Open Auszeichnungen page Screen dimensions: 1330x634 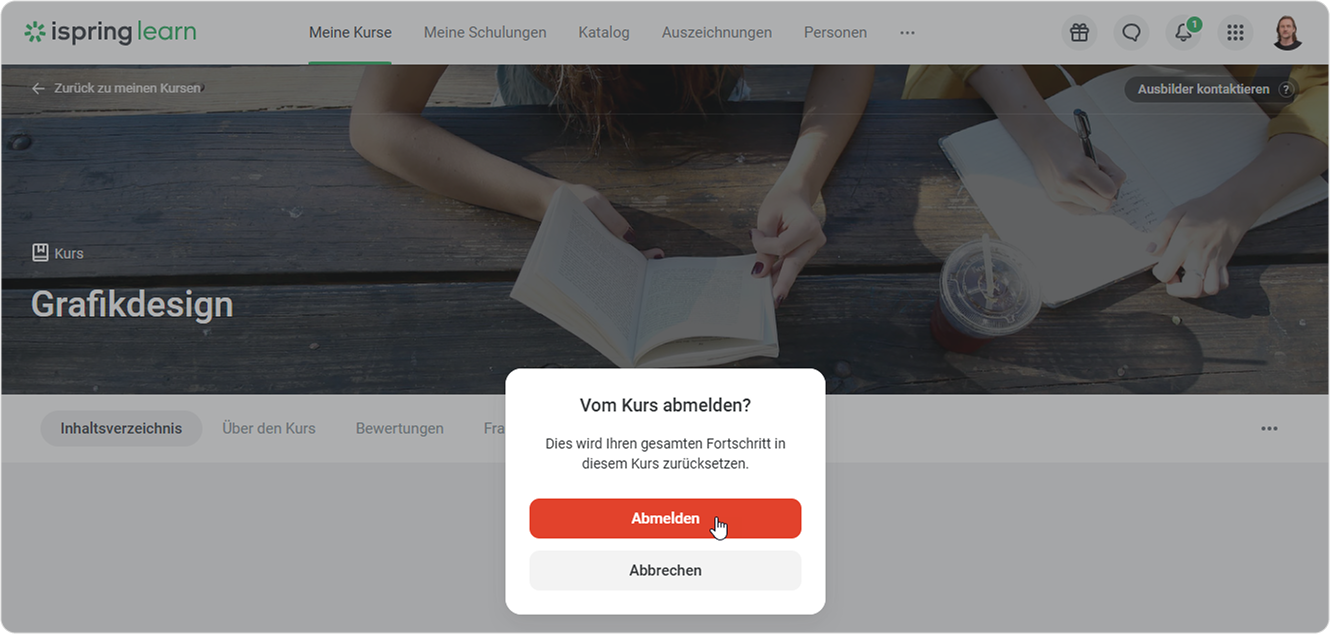coord(717,33)
